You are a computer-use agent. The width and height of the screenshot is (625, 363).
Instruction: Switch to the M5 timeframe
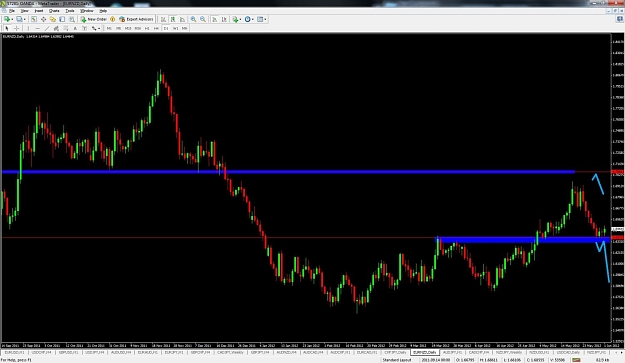(x=118, y=28)
